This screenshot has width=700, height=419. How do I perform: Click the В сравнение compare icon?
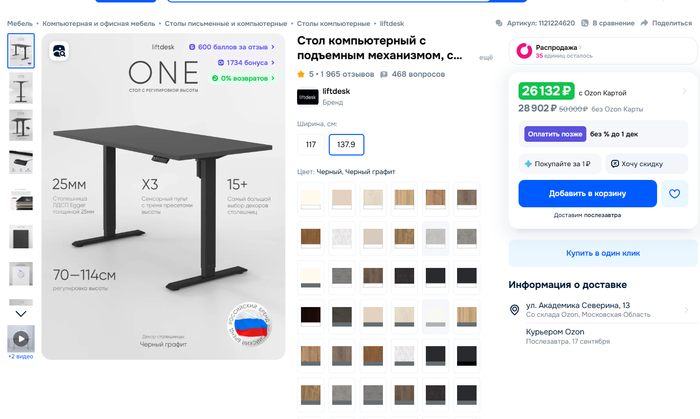point(586,22)
